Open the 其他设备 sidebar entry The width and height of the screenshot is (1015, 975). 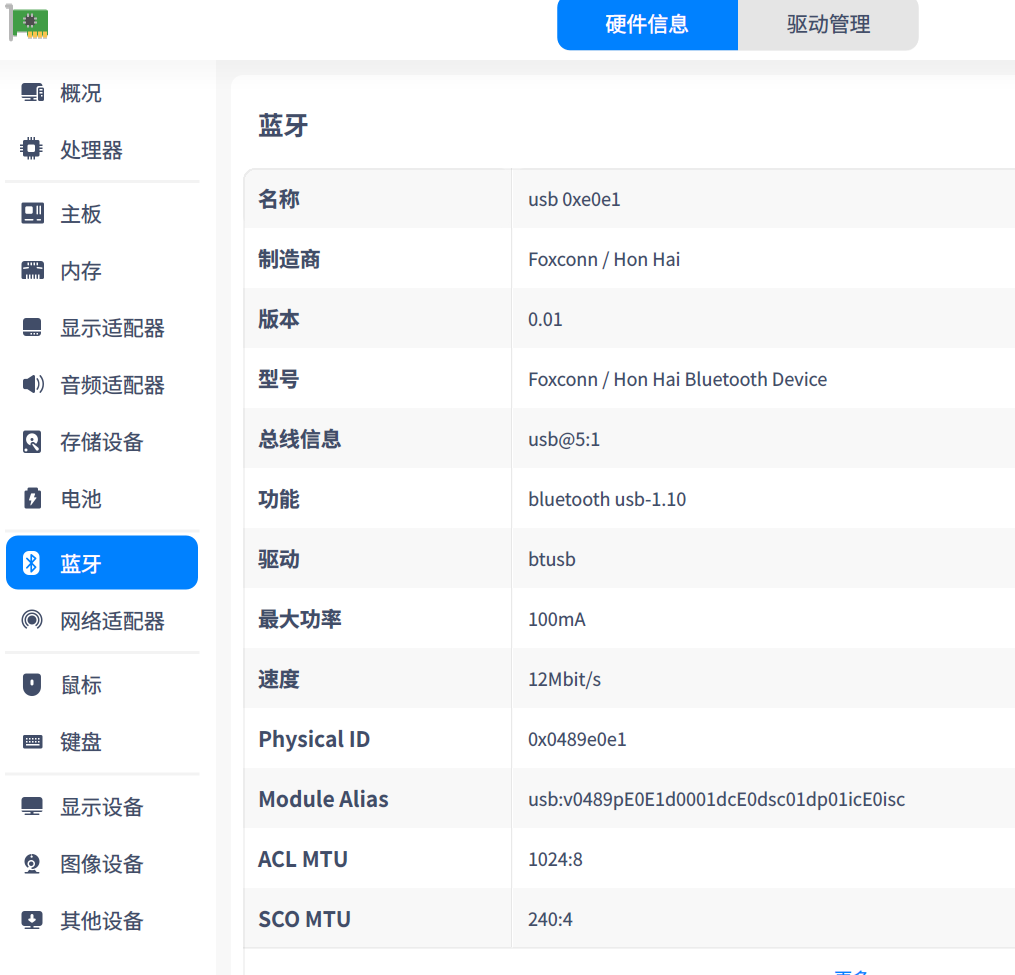102,921
